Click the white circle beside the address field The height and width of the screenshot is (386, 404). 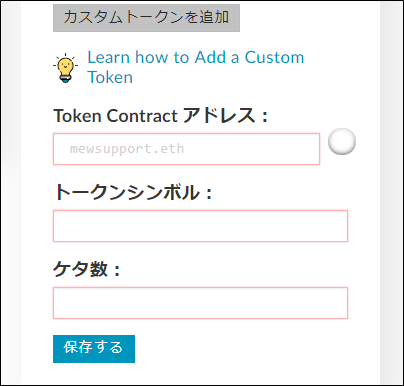(x=342, y=141)
